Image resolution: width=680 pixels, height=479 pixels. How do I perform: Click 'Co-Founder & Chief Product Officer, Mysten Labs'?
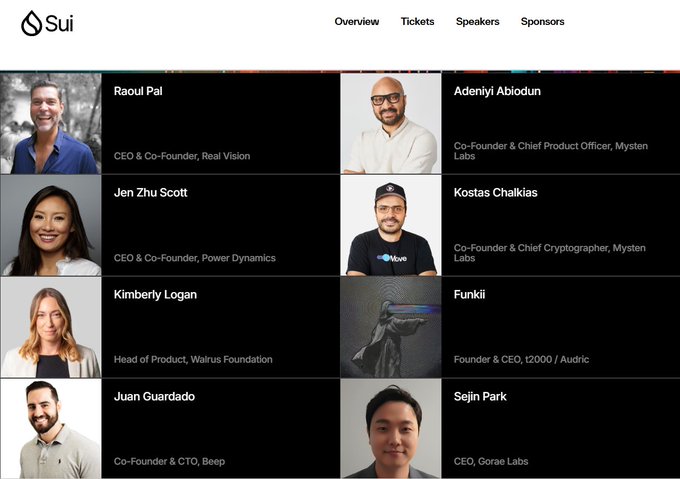[551, 151]
